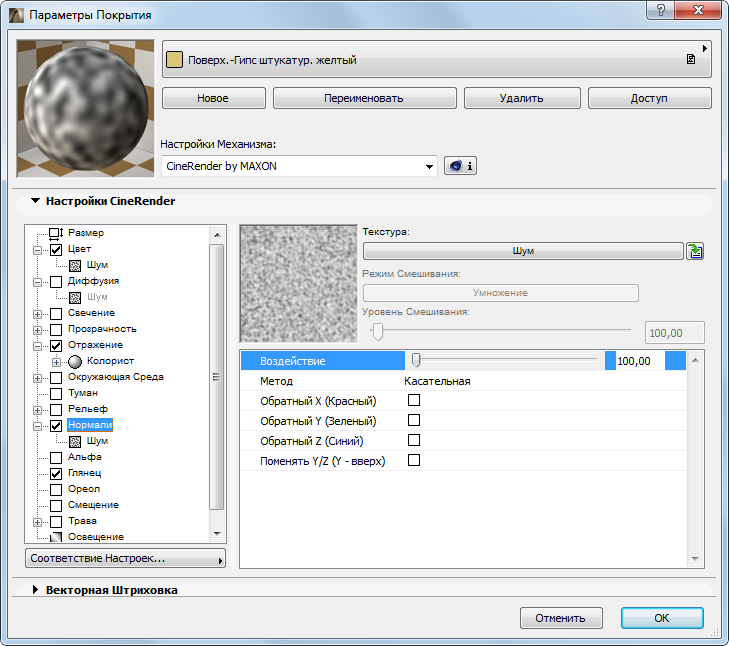Image resolution: width=729 pixels, height=646 pixels.
Task: Click the ArchiCAD icon in title bar
Action: (16, 15)
